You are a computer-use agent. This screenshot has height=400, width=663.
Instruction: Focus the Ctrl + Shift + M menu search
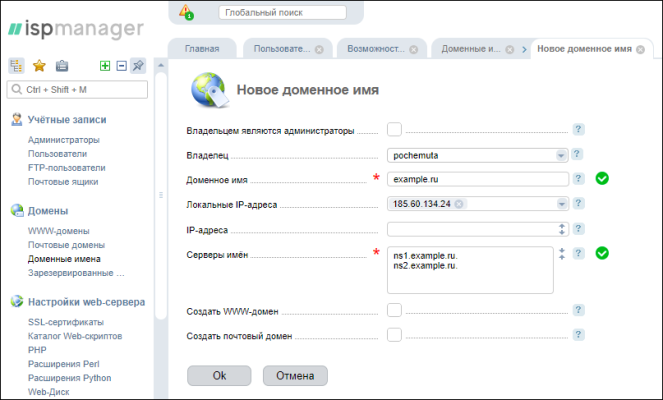77,90
